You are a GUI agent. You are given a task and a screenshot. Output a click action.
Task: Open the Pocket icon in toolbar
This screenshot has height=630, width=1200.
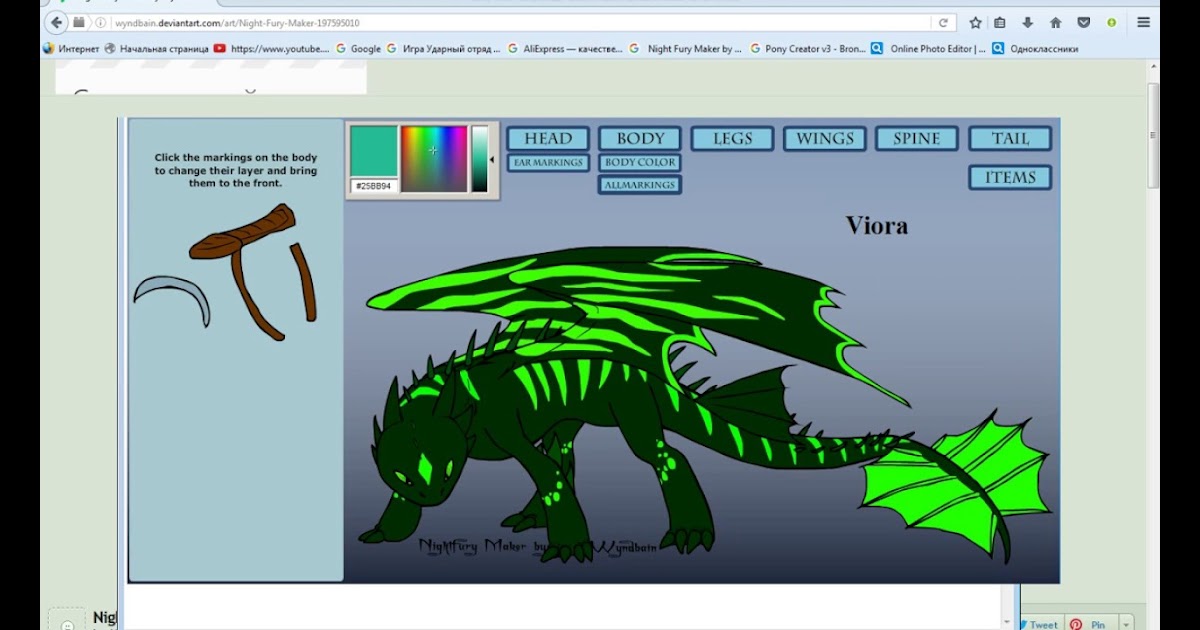pyautogui.click(x=1083, y=22)
